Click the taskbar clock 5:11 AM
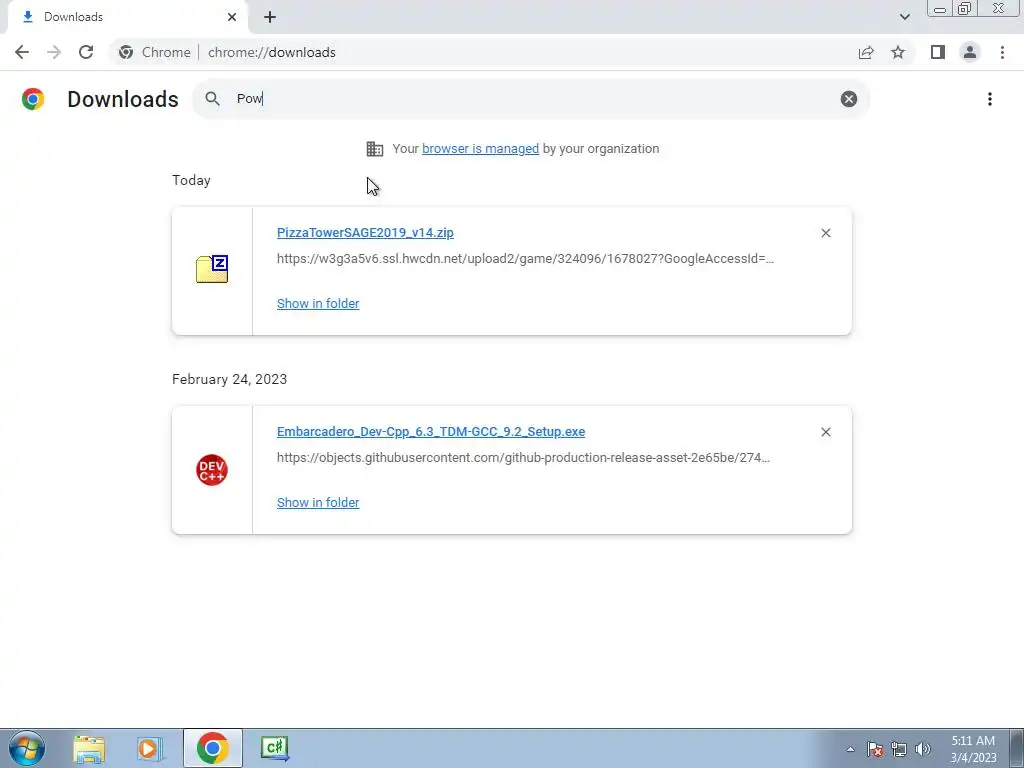The image size is (1024, 768). [x=973, y=749]
